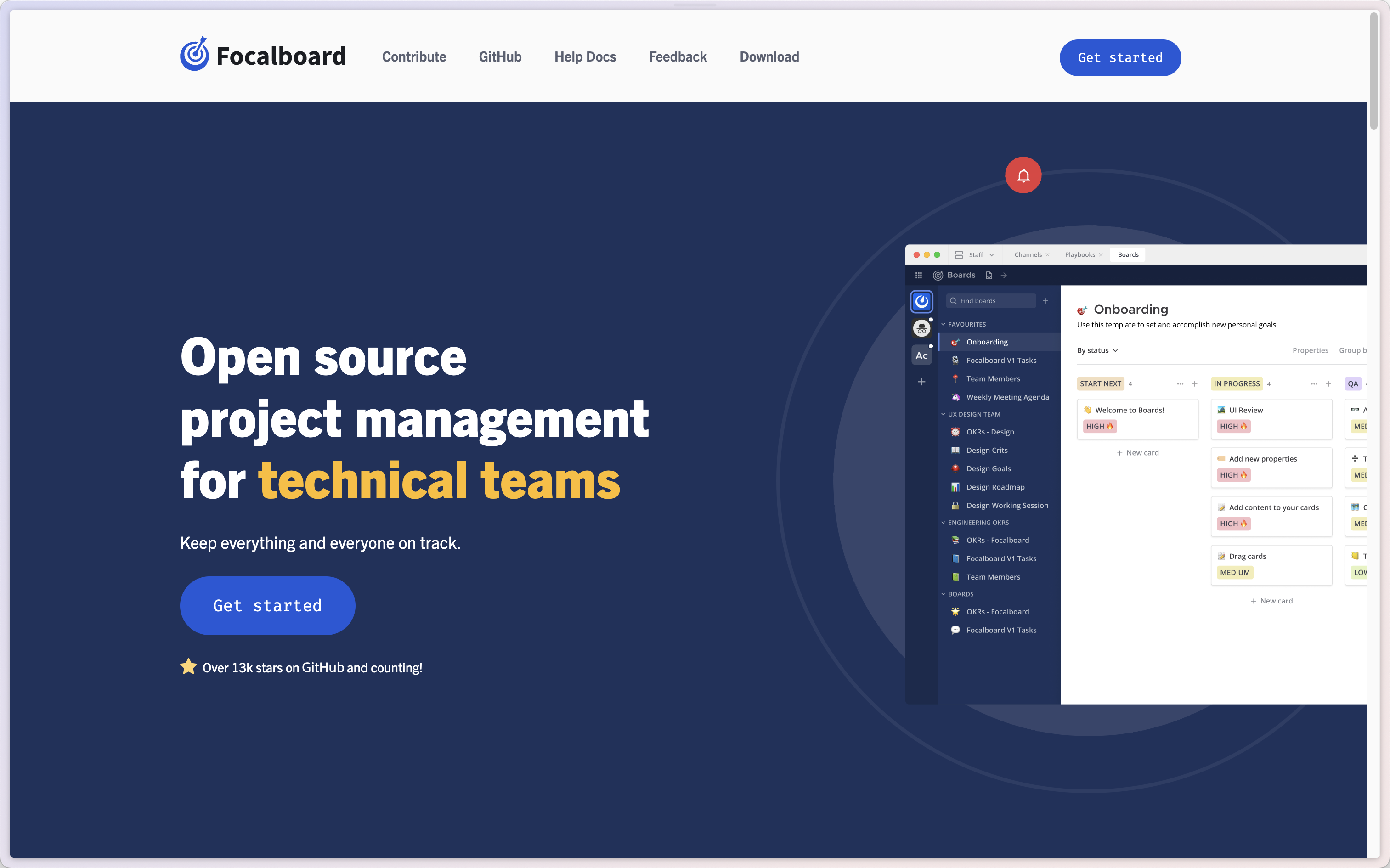
Task: Click the gold star GitHub icon
Action: coord(188,666)
